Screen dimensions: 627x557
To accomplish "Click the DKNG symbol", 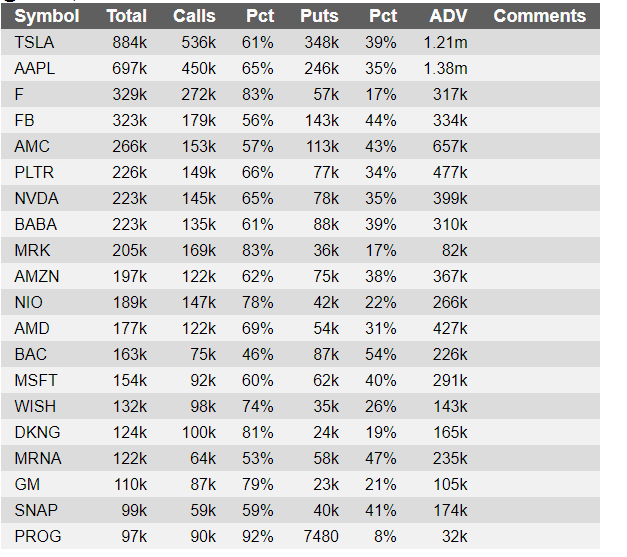I will pyautogui.click(x=37, y=432).
